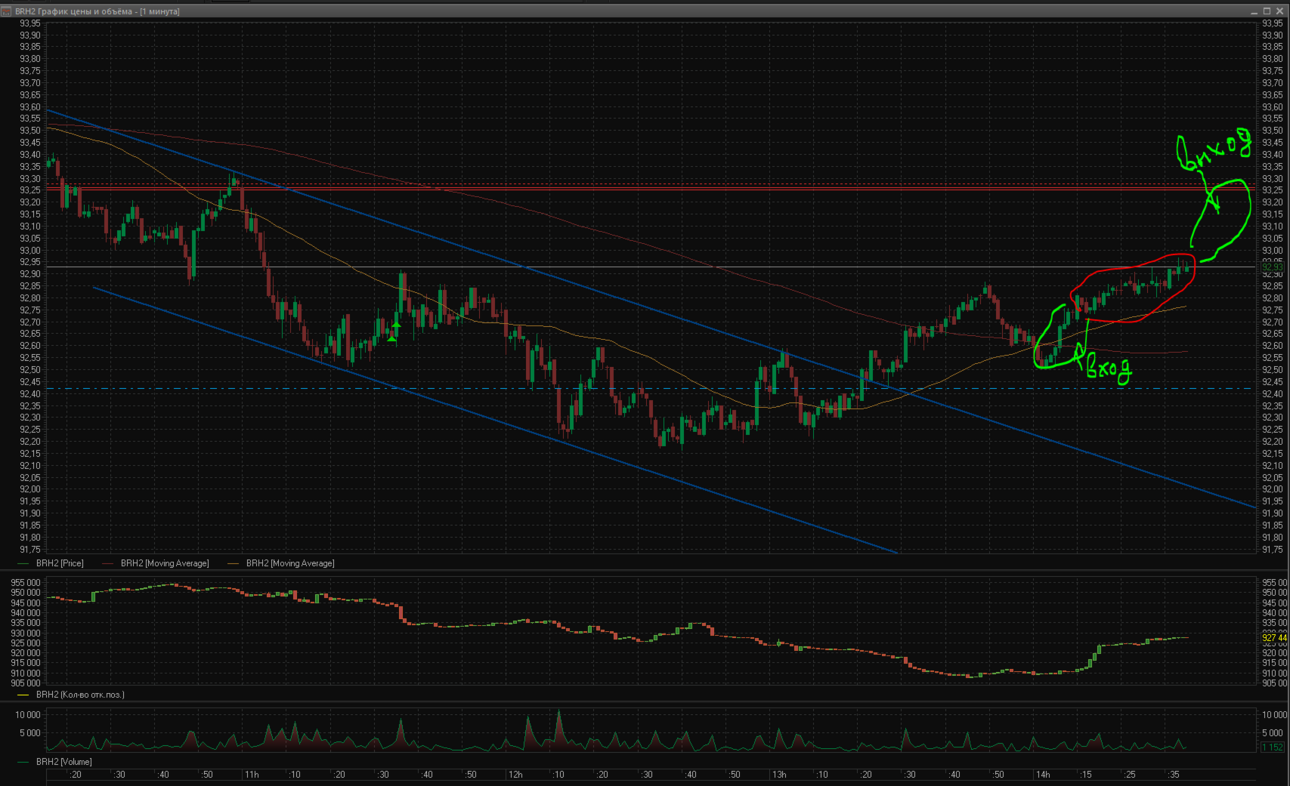This screenshot has height=786, width=1290.
Task: Click the '11h' label on the time axis
Action: point(251,775)
